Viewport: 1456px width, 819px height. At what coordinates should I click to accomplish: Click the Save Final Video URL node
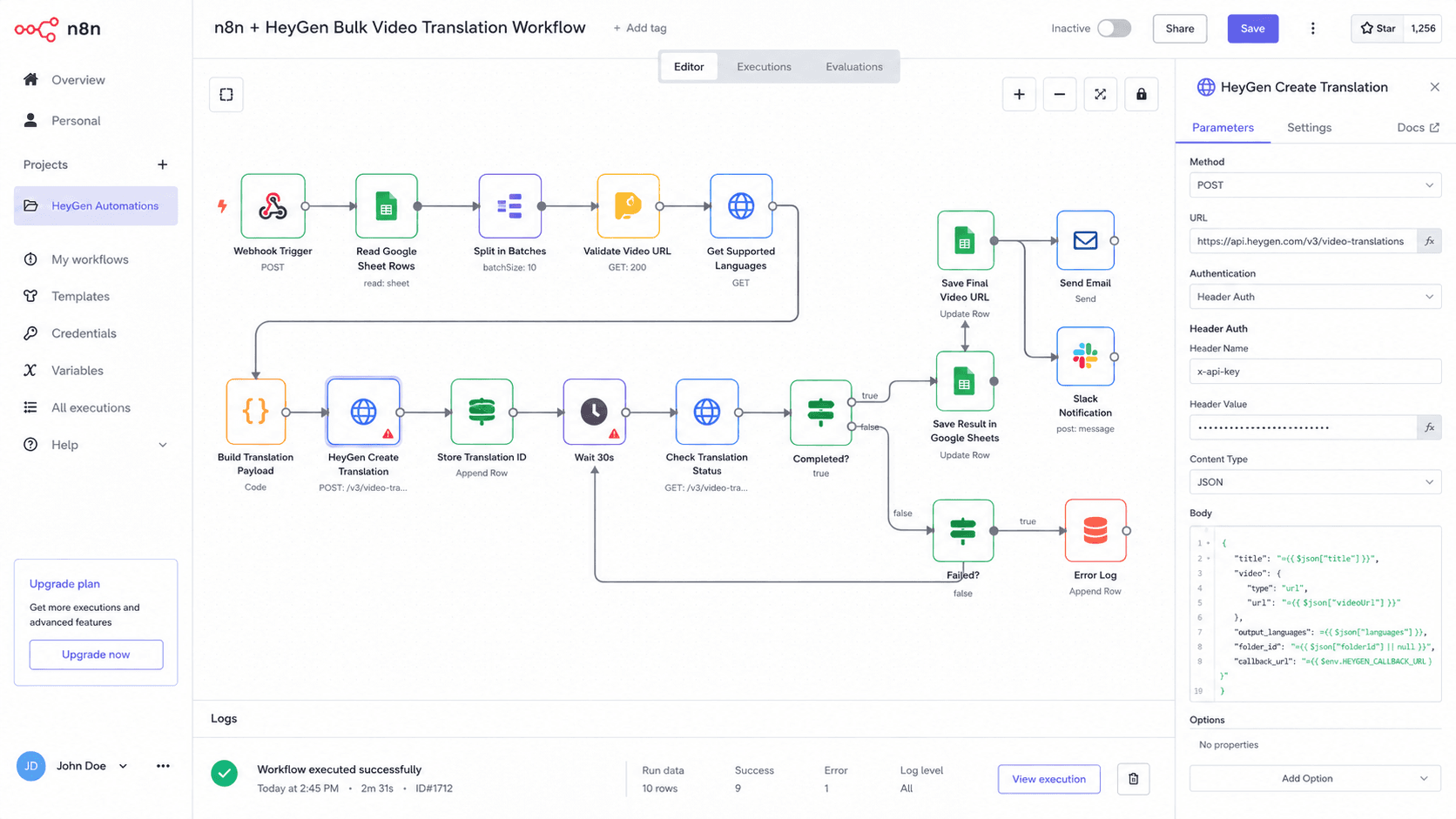965,240
